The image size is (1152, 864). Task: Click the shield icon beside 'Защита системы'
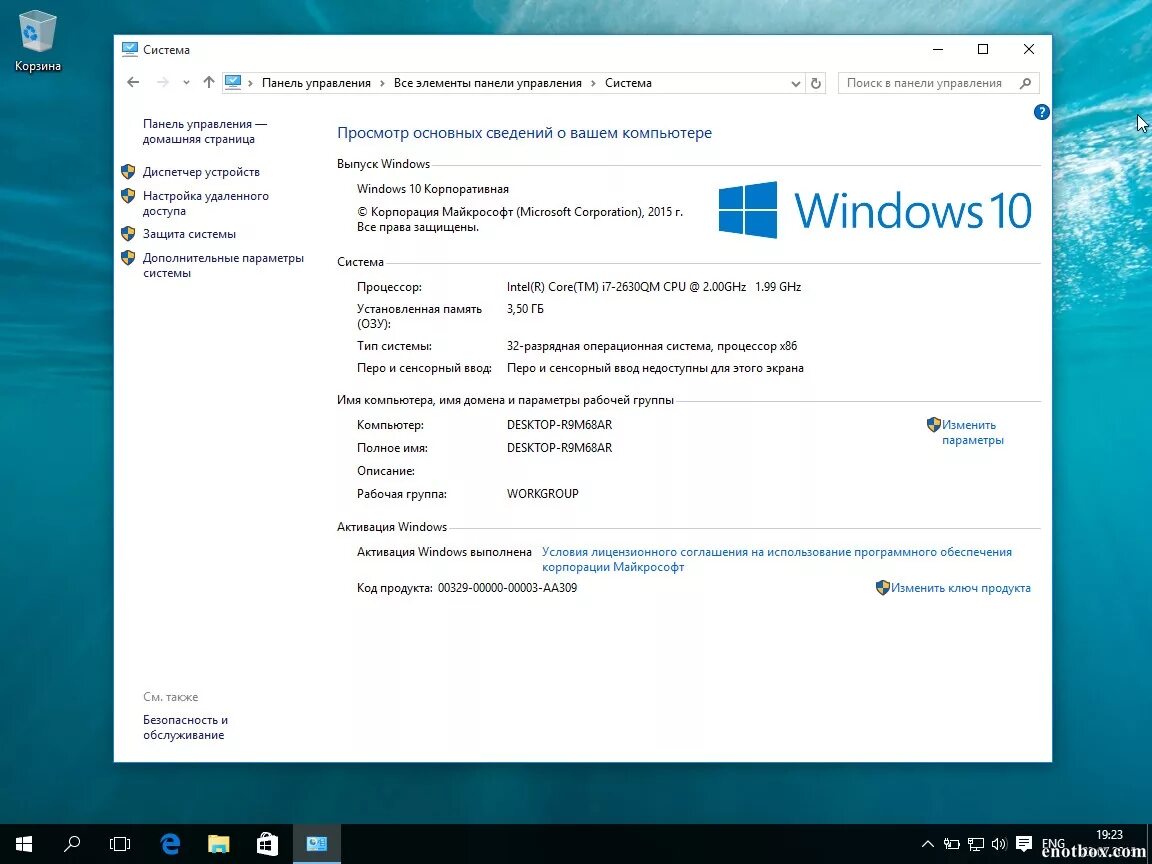[128, 234]
